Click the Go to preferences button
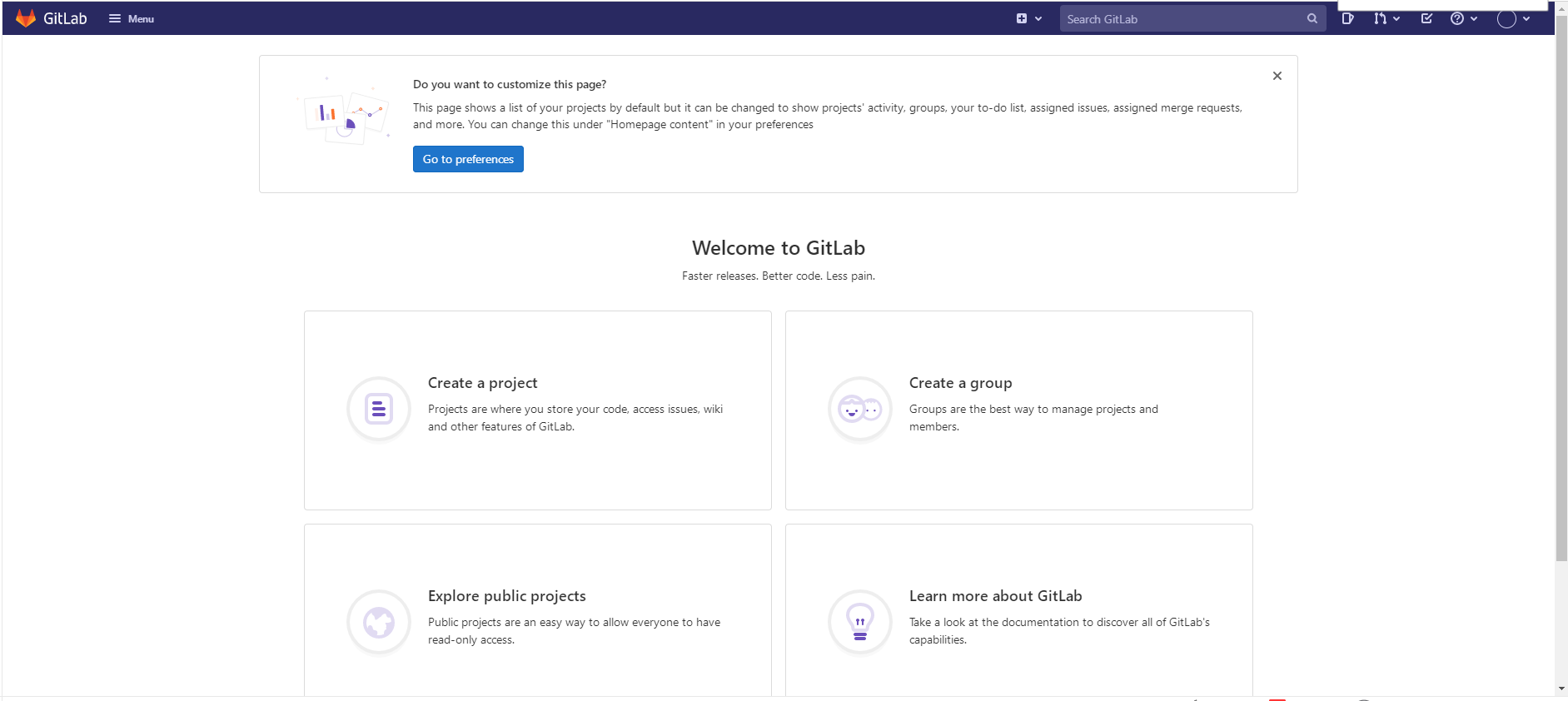 click(468, 159)
